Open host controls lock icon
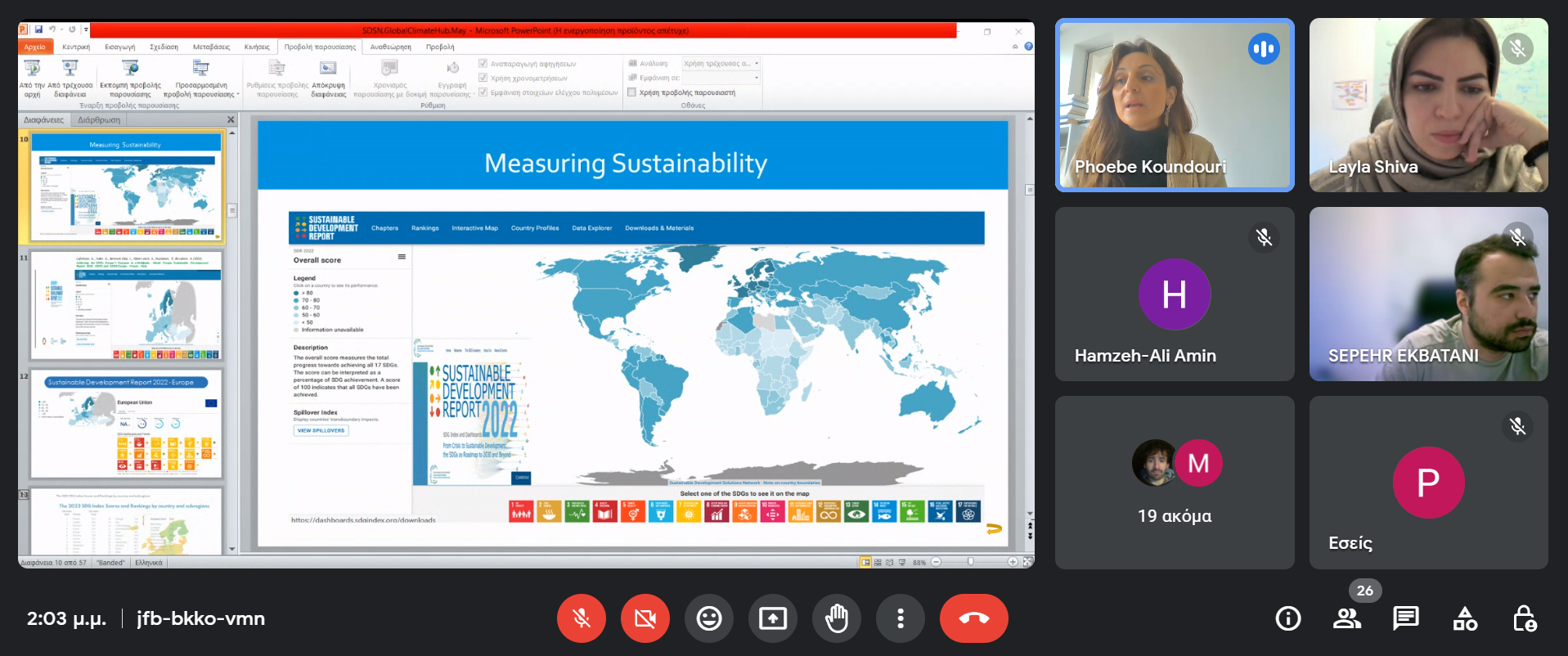This screenshot has height=656, width=1568. point(1524,618)
